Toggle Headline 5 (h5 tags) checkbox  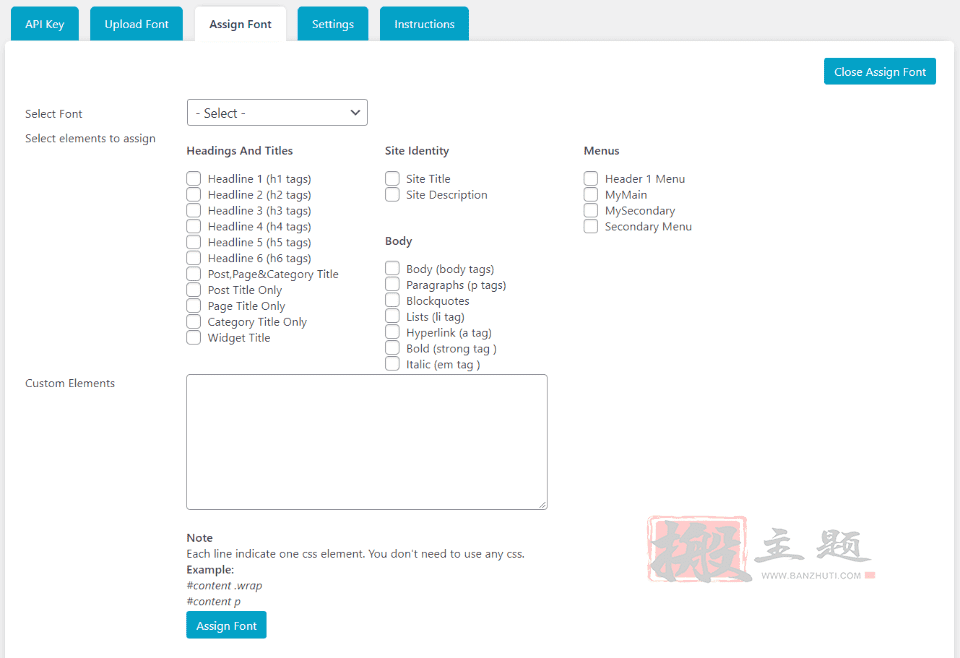[x=193, y=242]
